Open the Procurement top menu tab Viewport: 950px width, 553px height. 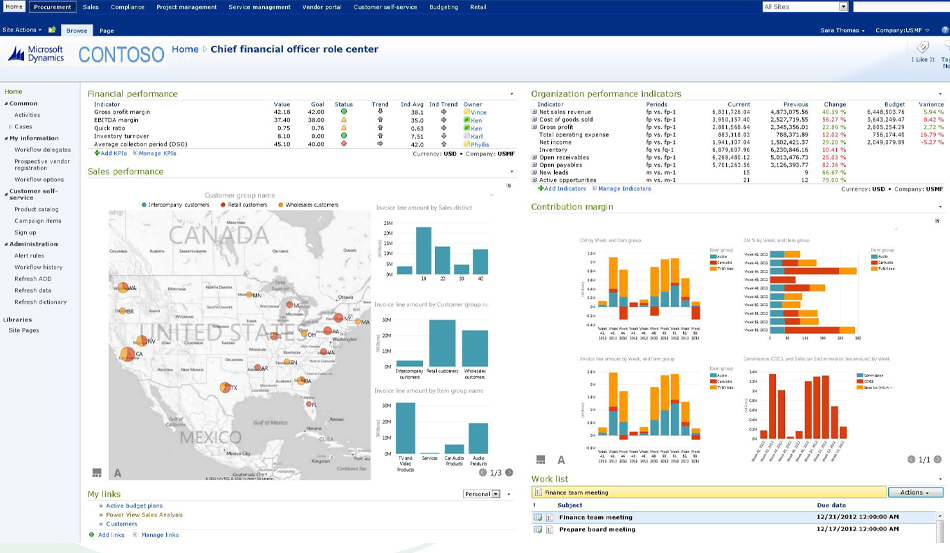(x=51, y=7)
